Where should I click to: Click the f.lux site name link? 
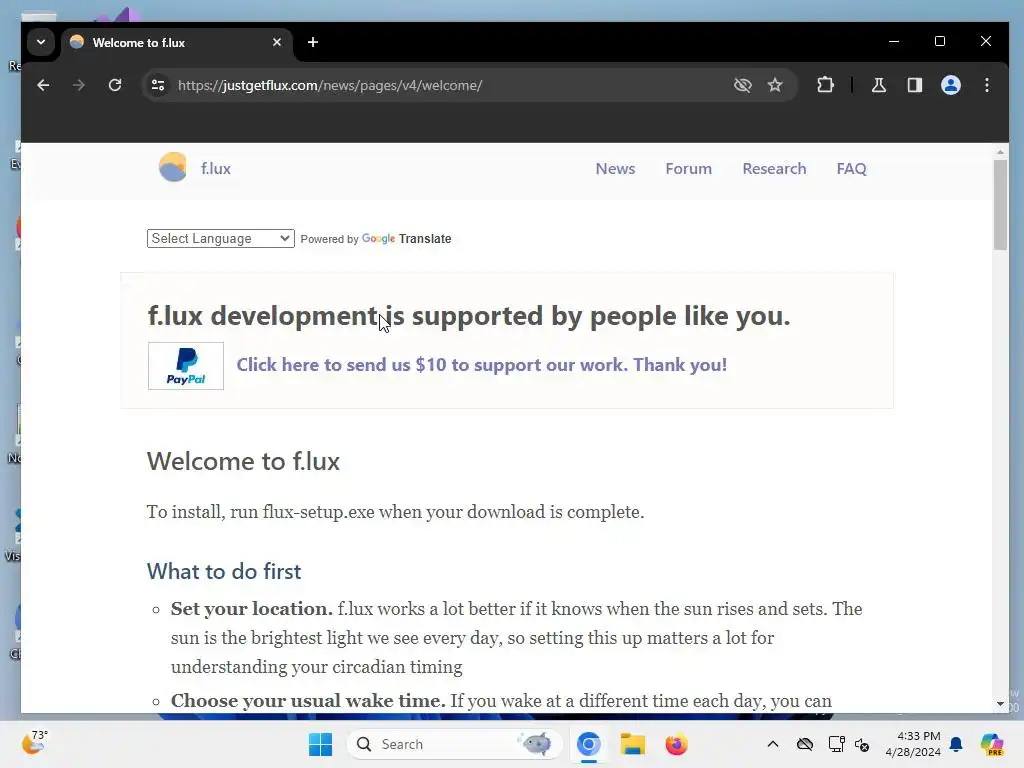tap(216, 168)
